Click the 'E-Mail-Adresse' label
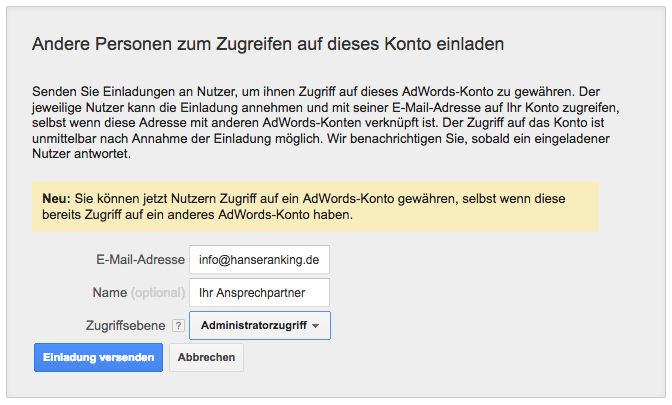 (x=140, y=260)
